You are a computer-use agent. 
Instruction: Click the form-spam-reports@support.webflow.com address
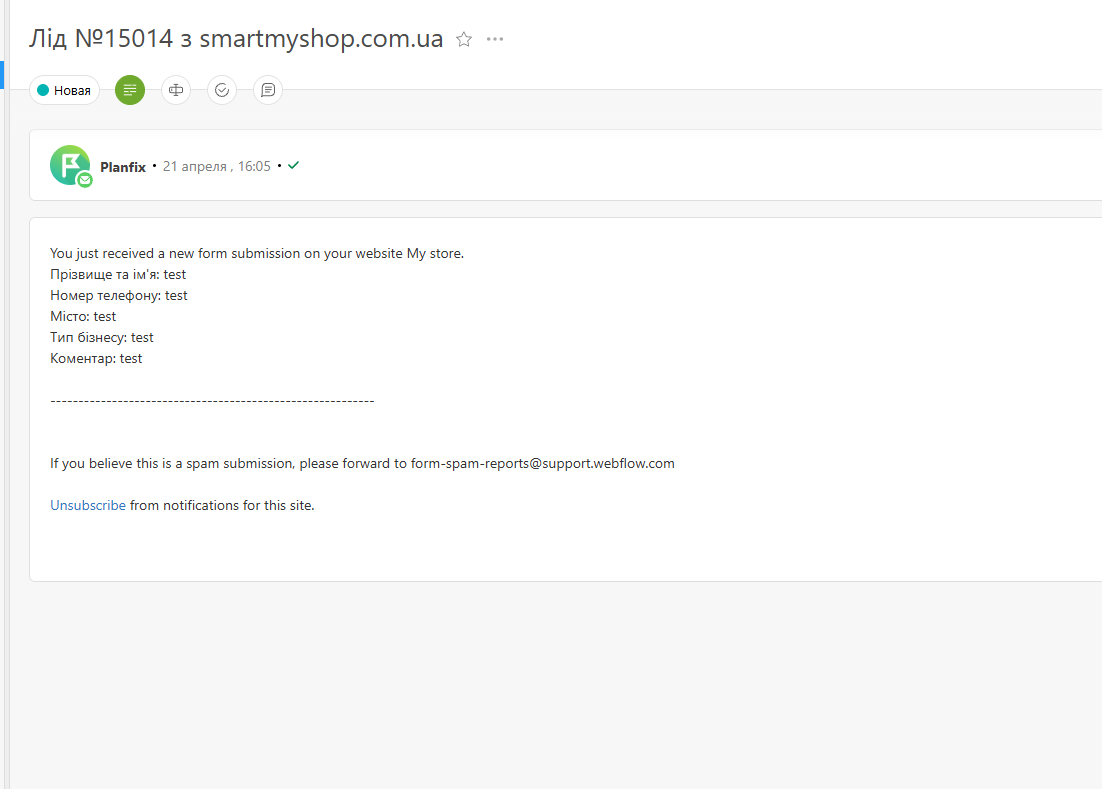click(543, 464)
